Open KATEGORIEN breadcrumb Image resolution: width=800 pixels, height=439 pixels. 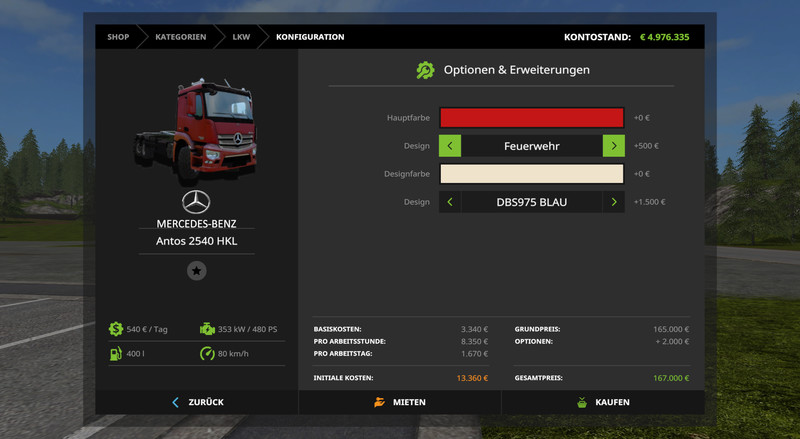[180, 37]
